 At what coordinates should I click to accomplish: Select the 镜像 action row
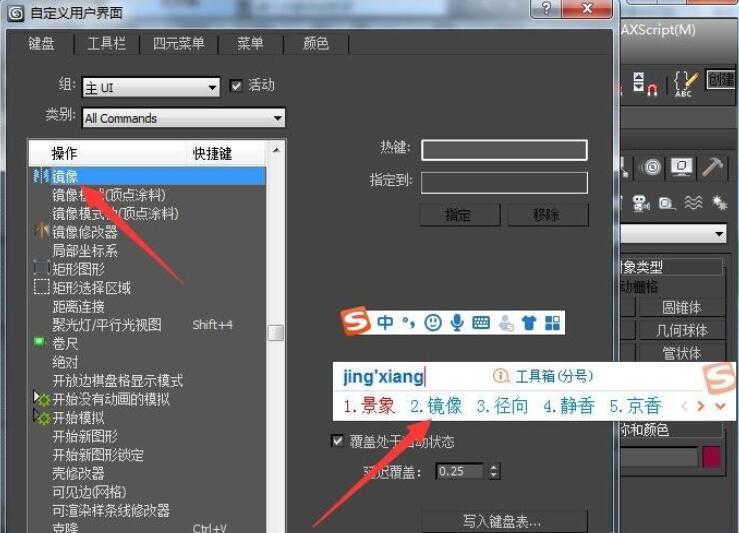click(x=147, y=176)
